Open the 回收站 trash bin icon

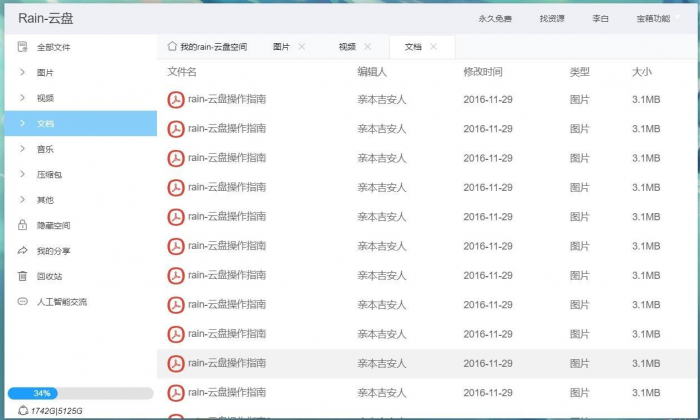(23, 276)
